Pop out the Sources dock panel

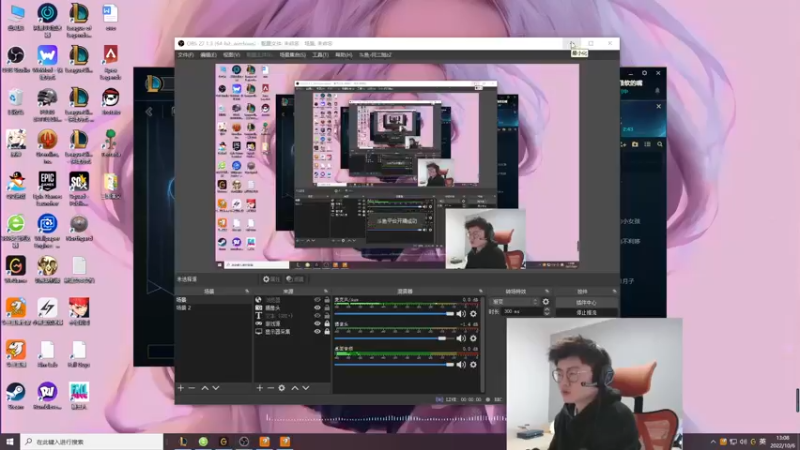click(x=326, y=291)
